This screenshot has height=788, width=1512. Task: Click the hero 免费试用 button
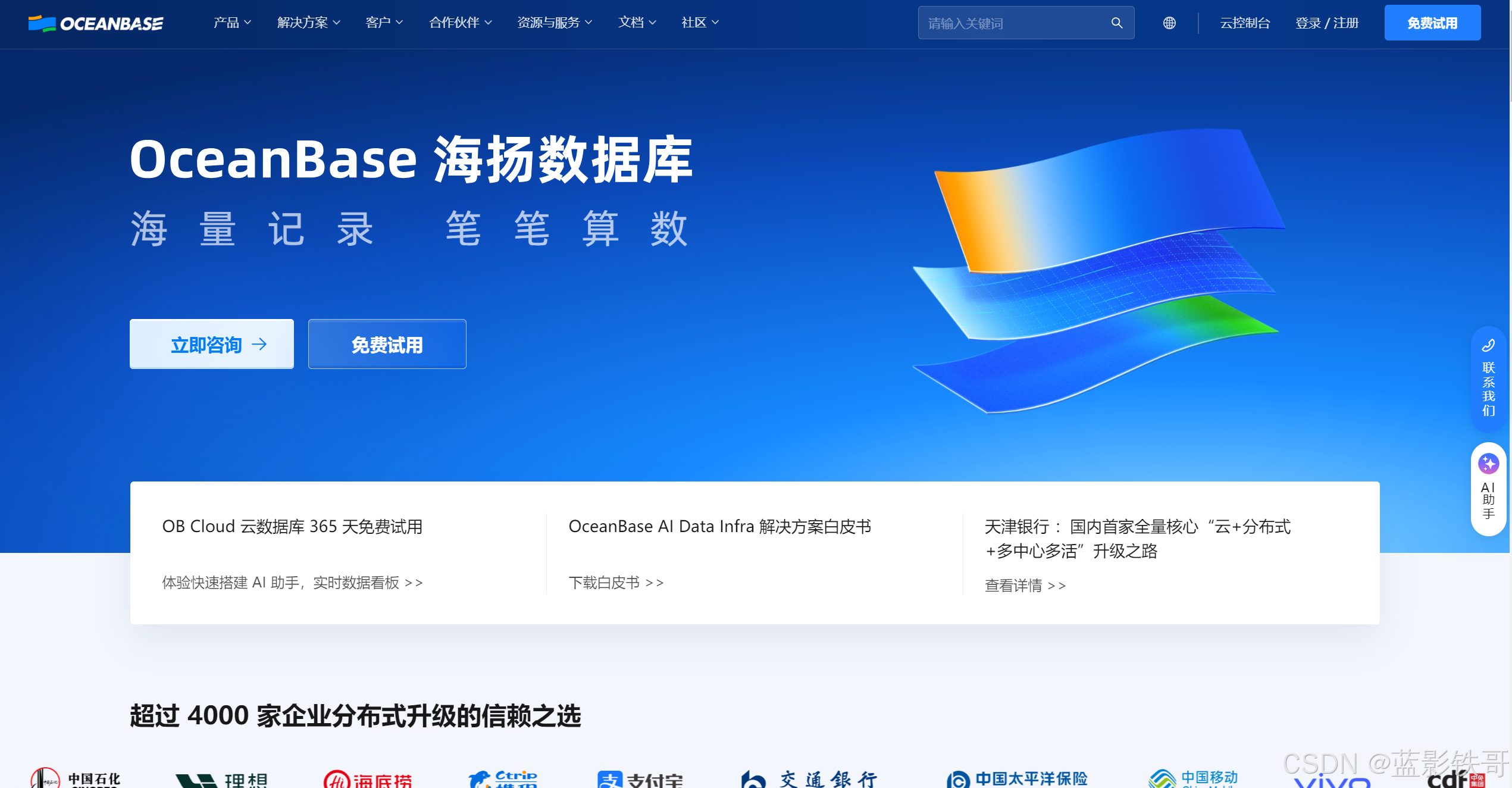387,345
